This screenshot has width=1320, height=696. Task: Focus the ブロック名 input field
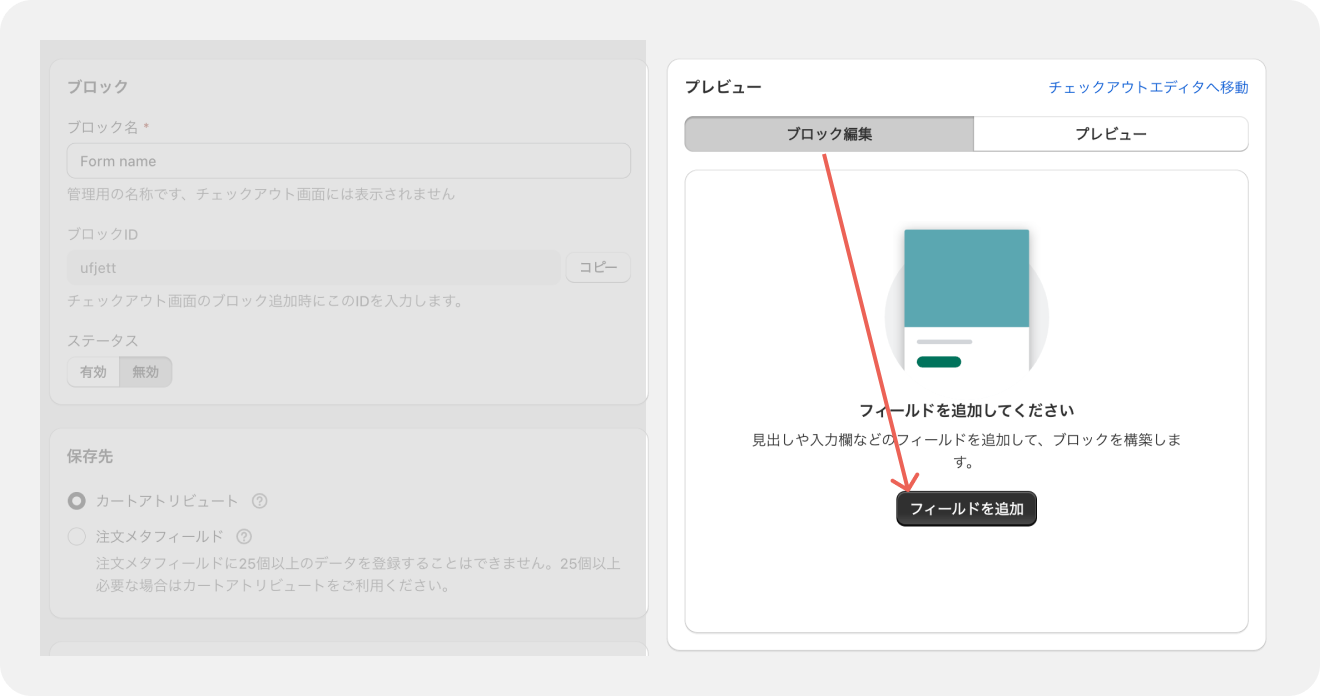point(348,161)
